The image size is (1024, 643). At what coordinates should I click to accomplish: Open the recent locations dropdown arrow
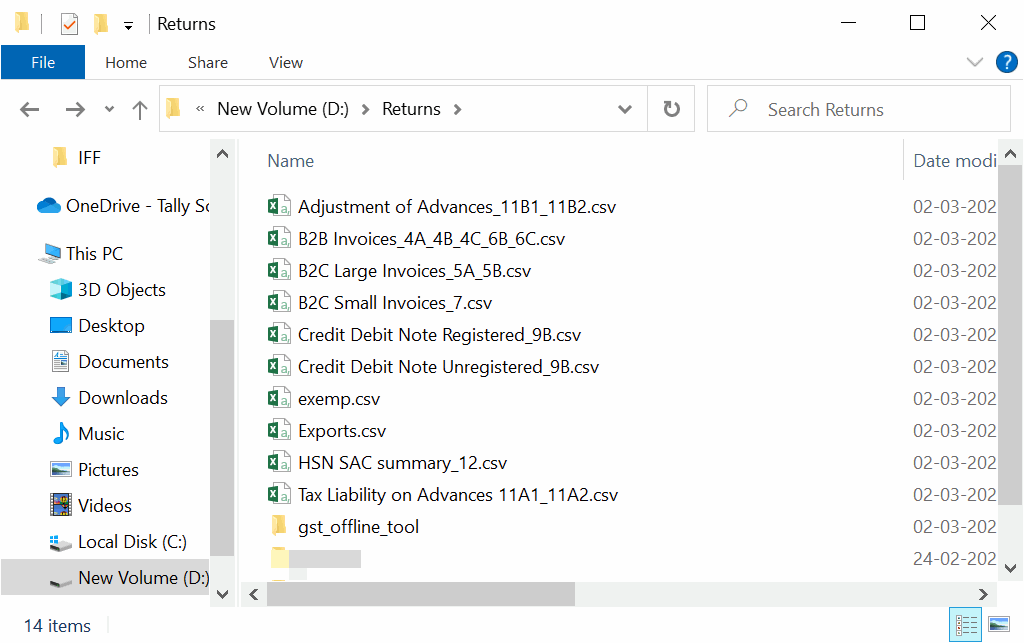(x=109, y=109)
